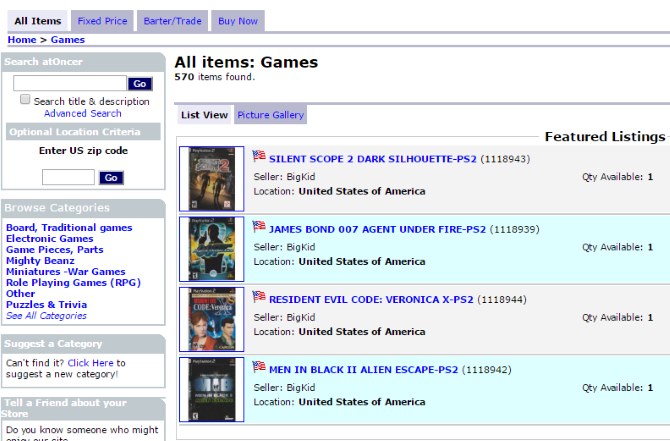
Task: Browse the Other category
Action: [x=21, y=294]
